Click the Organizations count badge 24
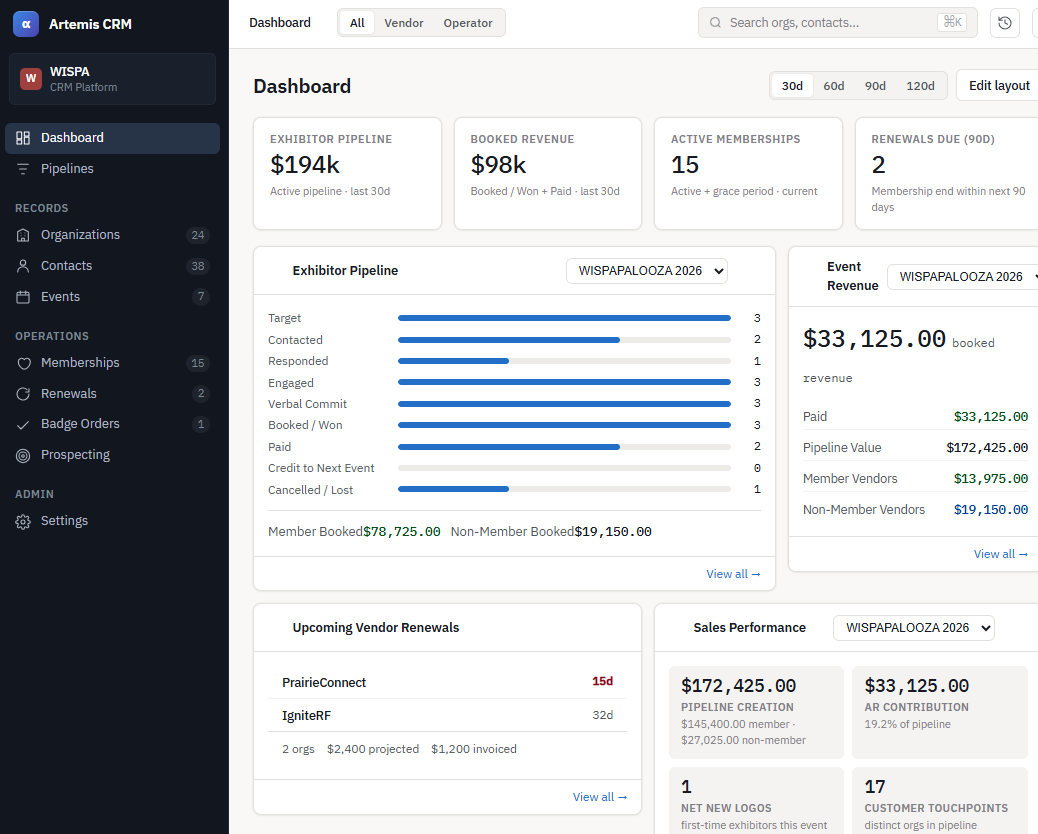 point(197,235)
